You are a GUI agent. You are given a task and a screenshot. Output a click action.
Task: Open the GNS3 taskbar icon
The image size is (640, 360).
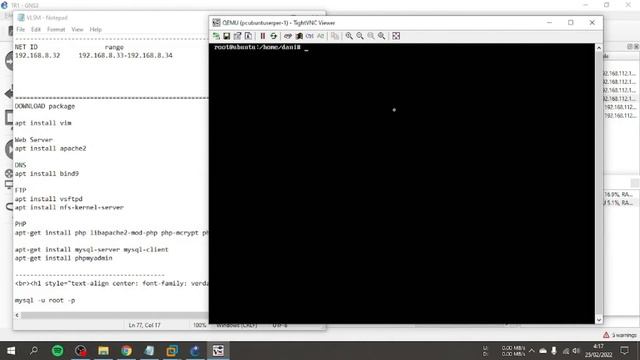tap(195, 351)
